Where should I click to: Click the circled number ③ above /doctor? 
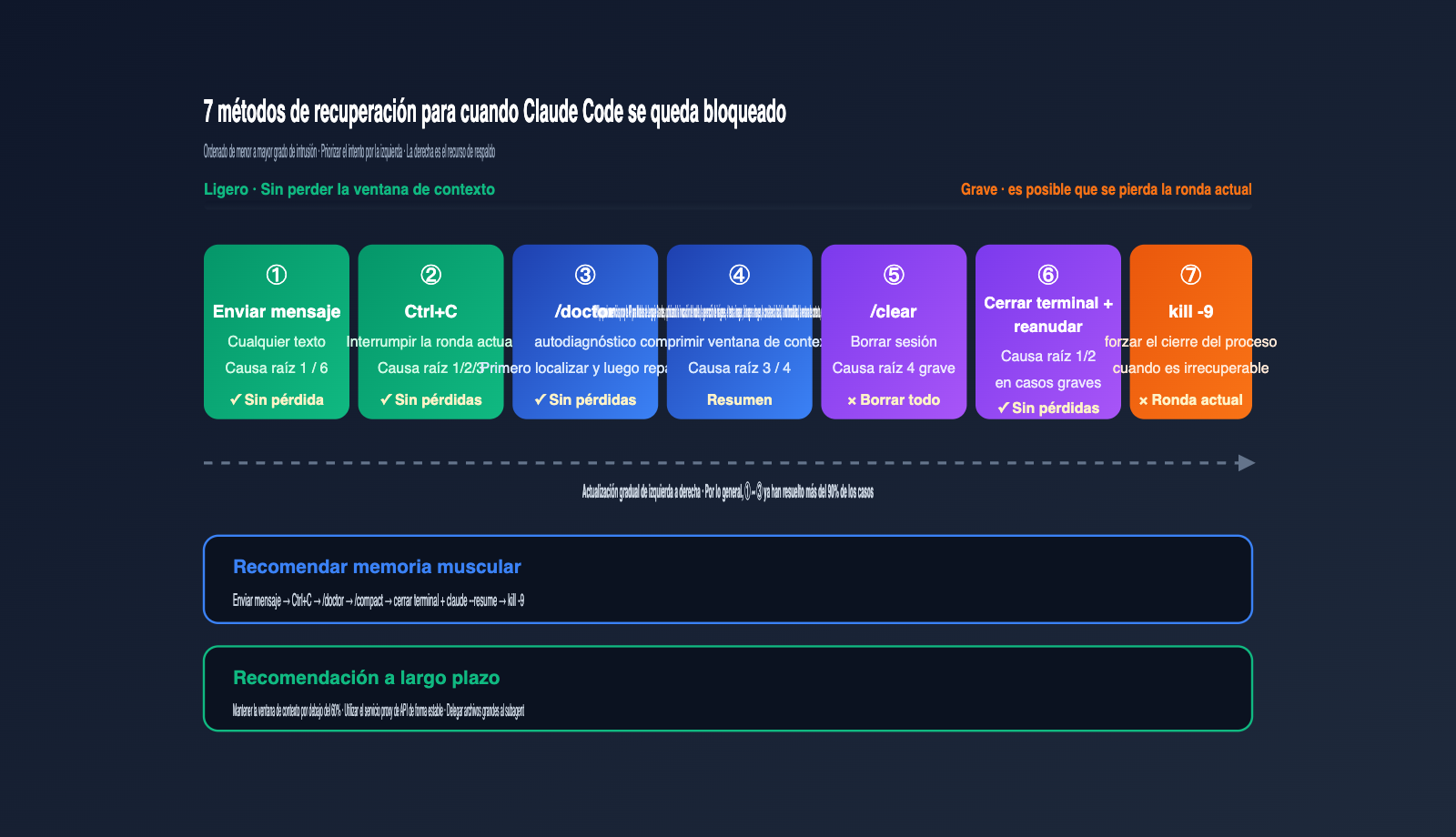pos(585,275)
